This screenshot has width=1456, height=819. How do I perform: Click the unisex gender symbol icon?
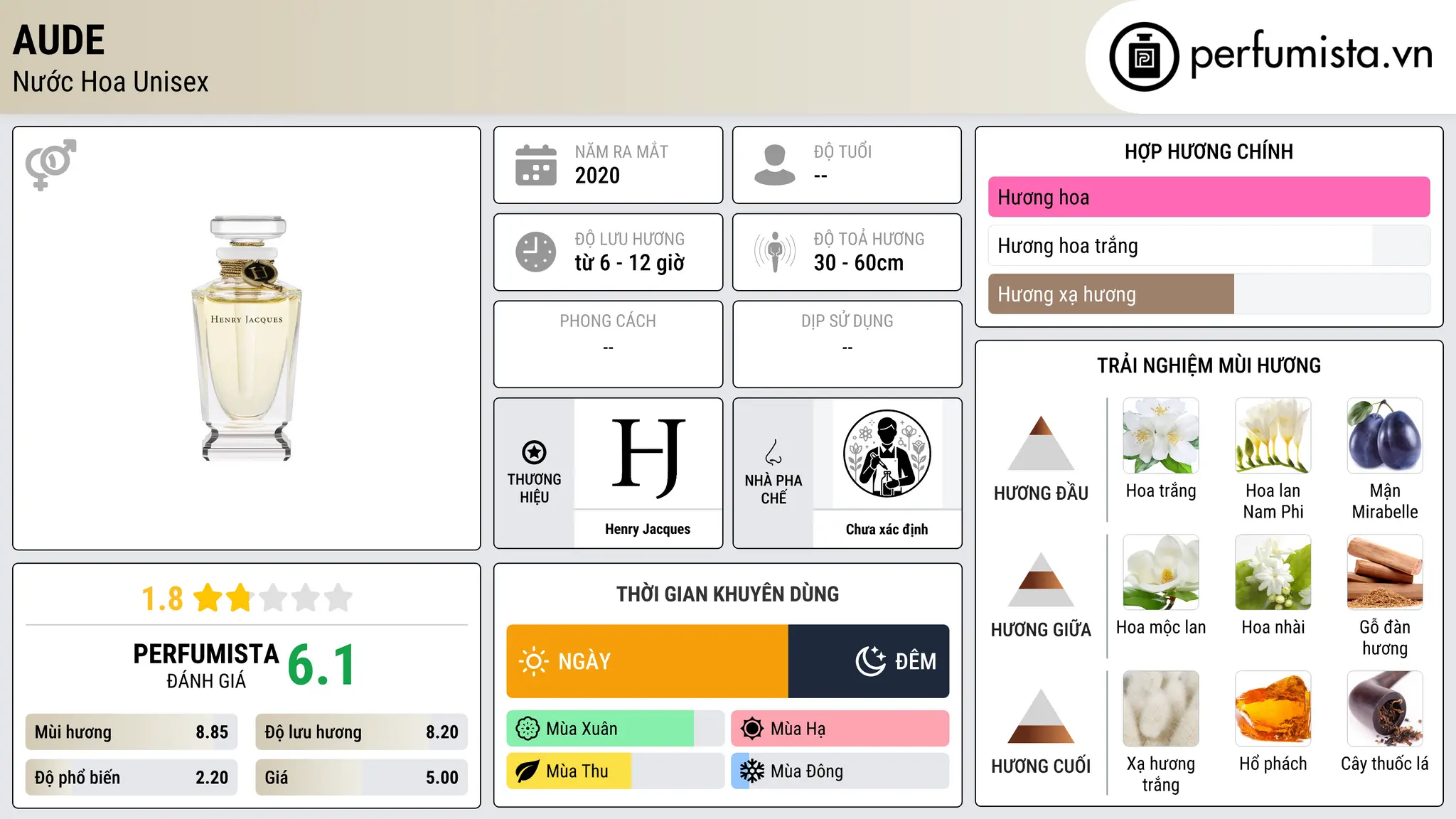tap(50, 165)
